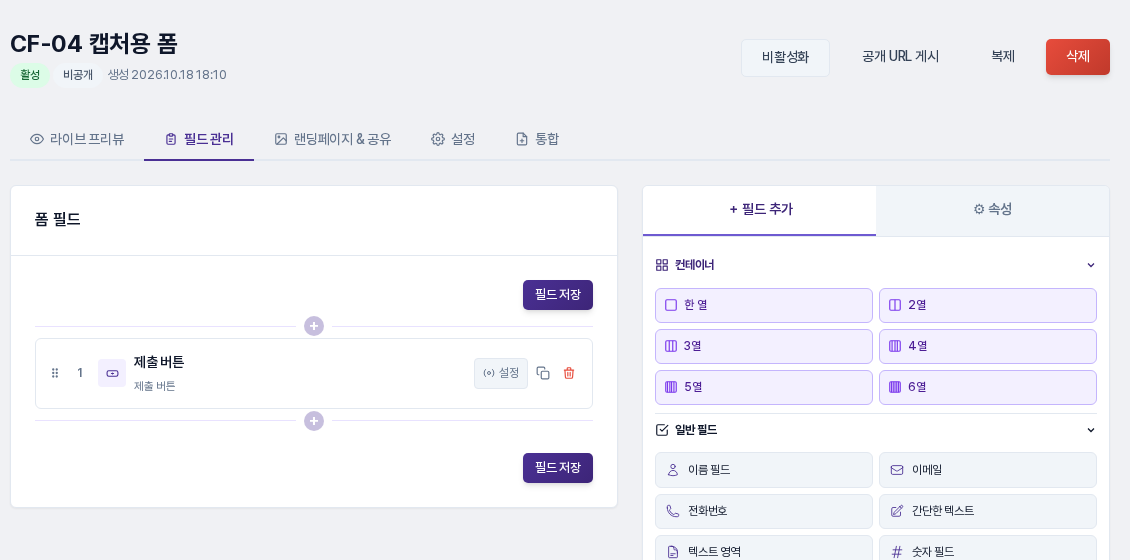Click the hash icon in 숫자 필드

click(x=897, y=552)
